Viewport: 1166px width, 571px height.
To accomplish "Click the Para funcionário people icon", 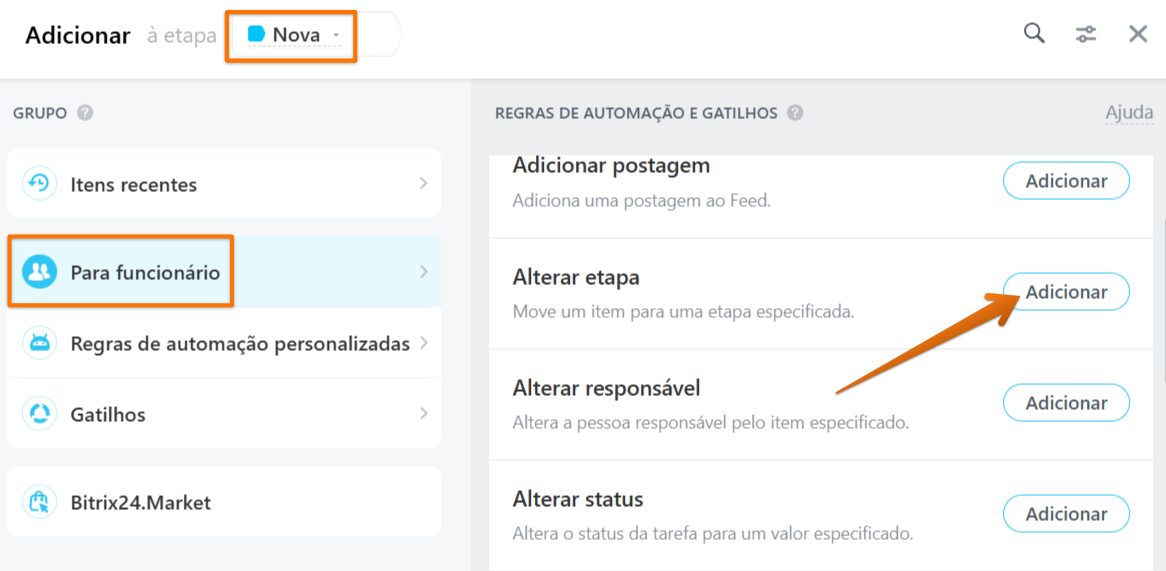I will 39,272.
